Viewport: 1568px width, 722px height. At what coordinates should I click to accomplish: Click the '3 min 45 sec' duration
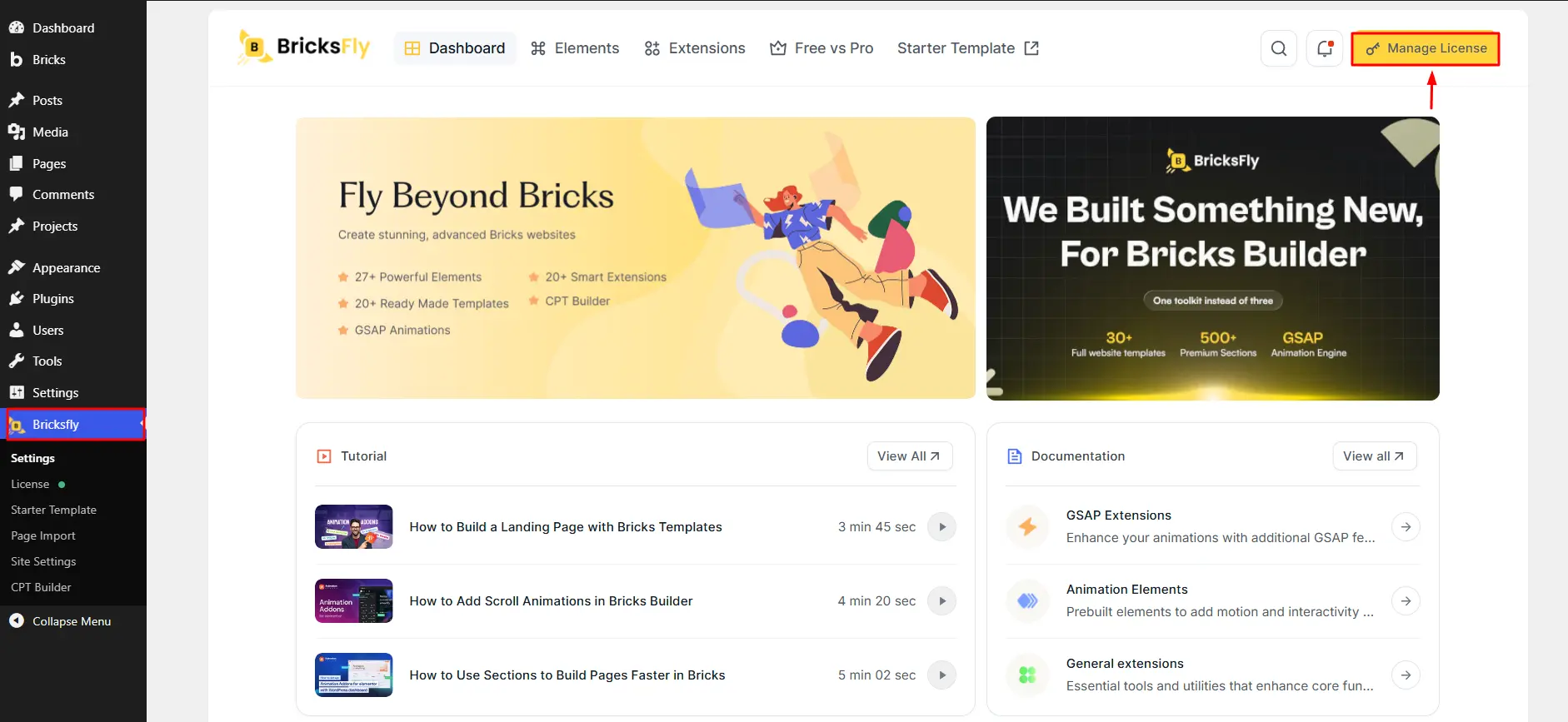[876, 527]
